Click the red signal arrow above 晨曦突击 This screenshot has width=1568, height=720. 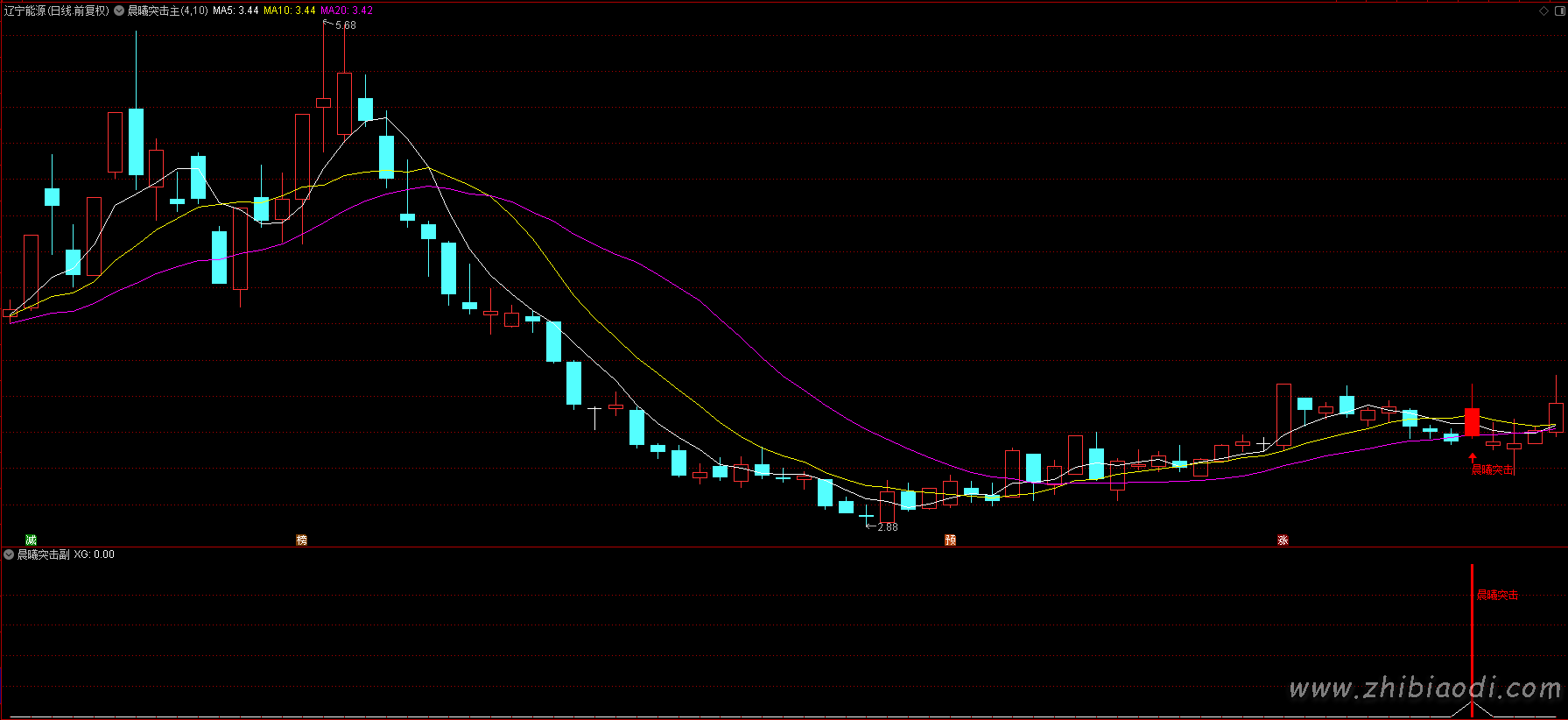(1473, 457)
